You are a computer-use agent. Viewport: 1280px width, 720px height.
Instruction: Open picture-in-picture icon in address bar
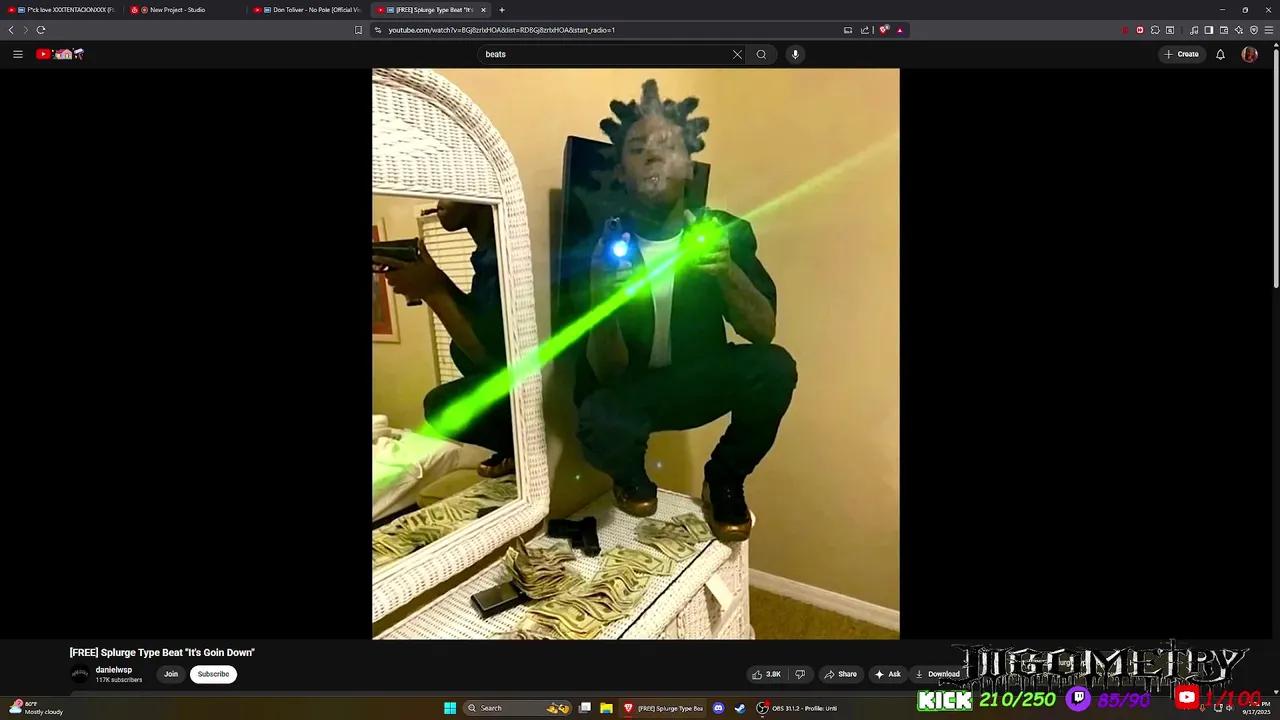[x=848, y=30]
